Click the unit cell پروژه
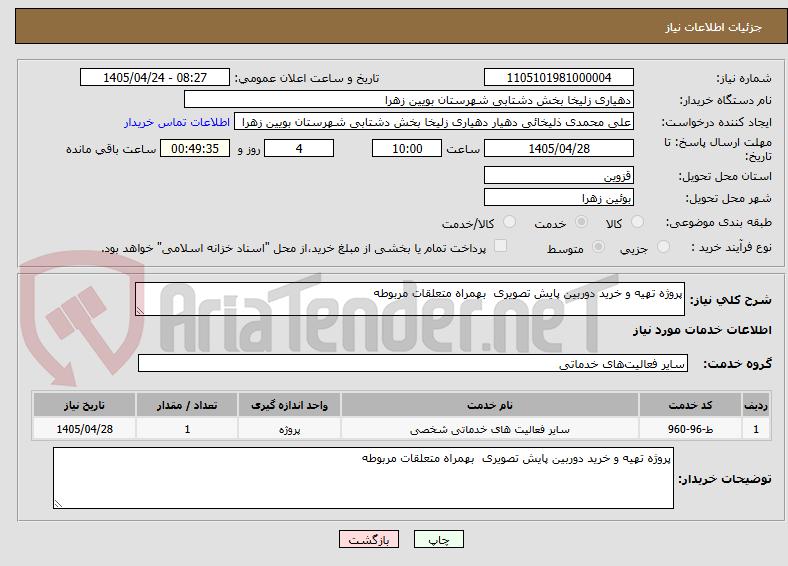The width and height of the screenshot is (788, 566). click(x=289, y=429)
